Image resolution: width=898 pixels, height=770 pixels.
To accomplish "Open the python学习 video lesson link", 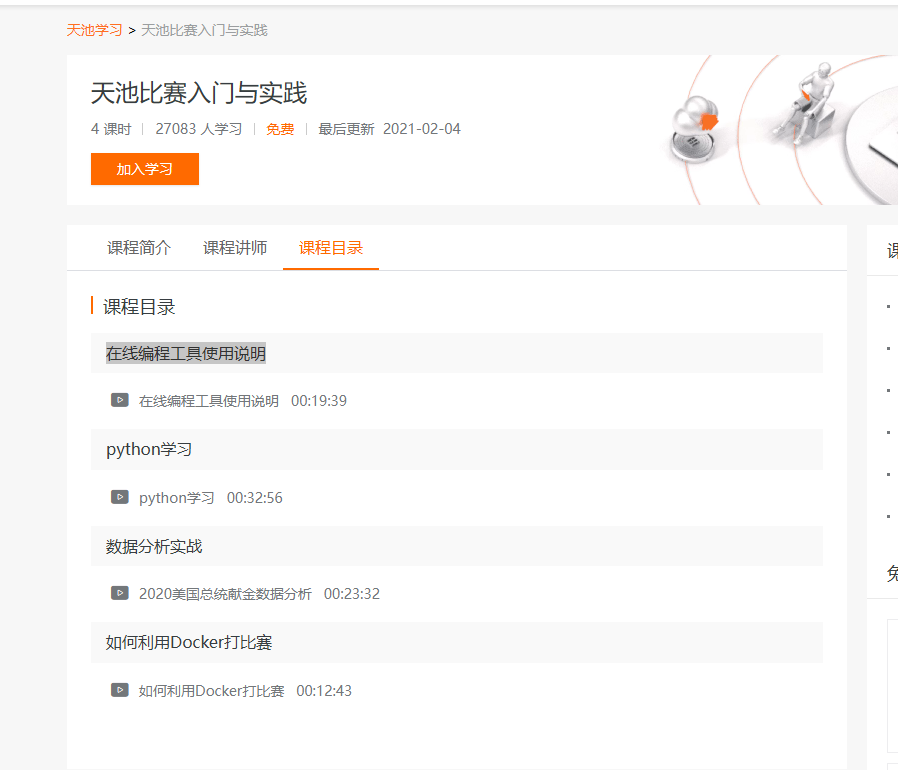I will click(x=177, y=498).
